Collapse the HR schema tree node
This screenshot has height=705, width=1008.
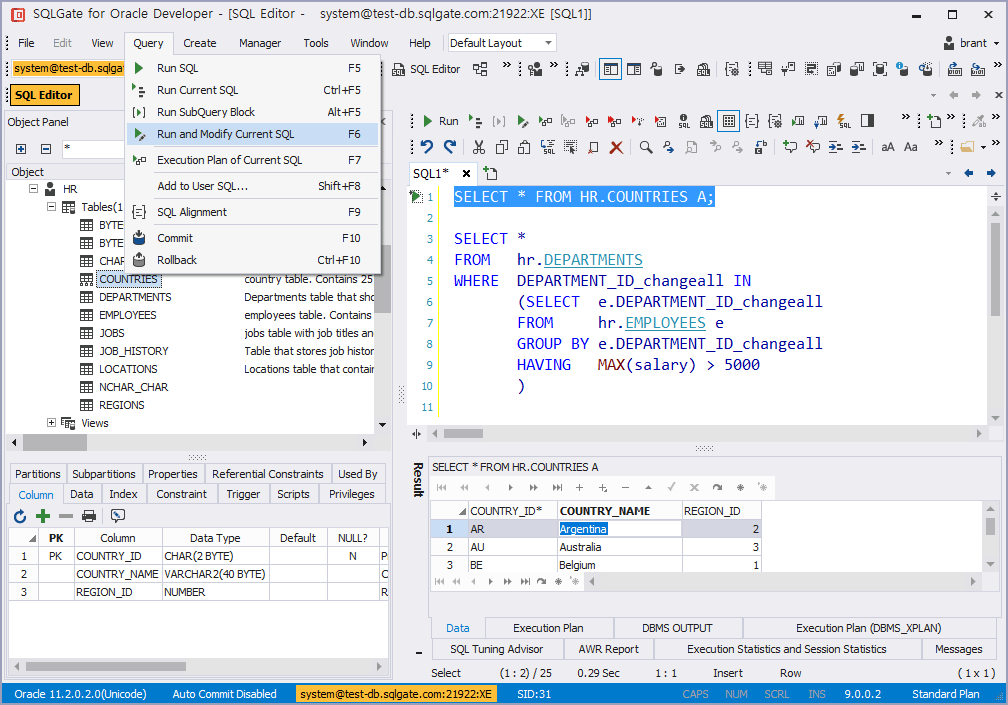[x=33, y=189]
